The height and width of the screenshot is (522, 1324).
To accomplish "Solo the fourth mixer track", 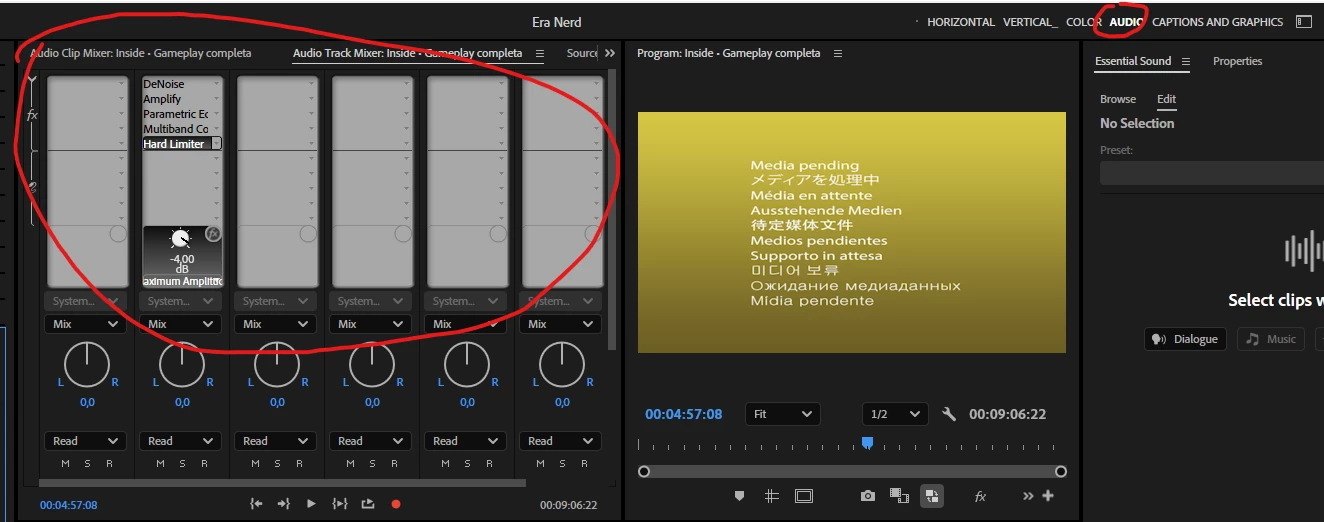I will coord(372,463).
